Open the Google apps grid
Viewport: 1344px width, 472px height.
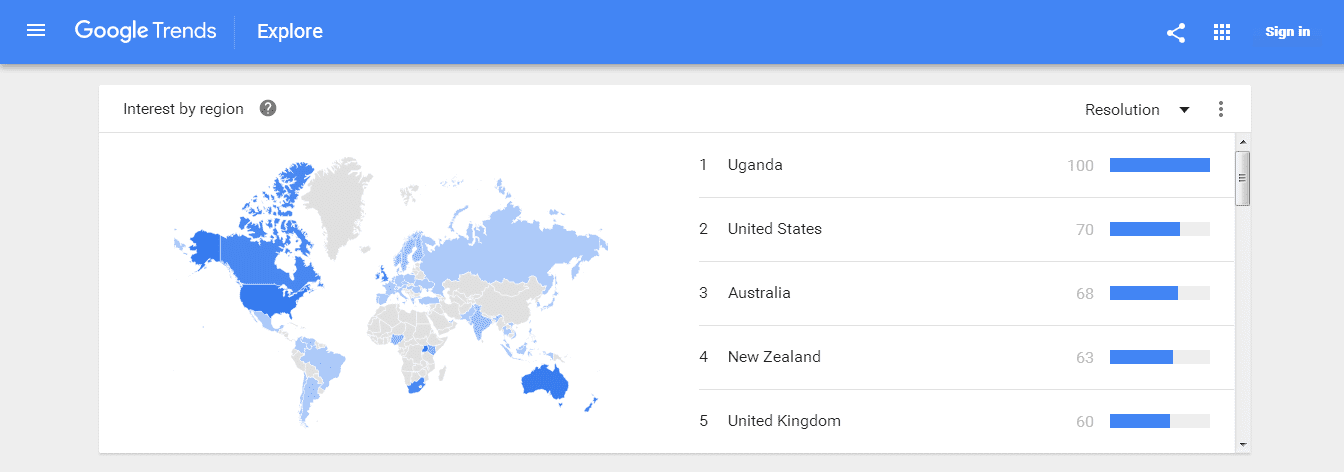tap(1221, 32)
